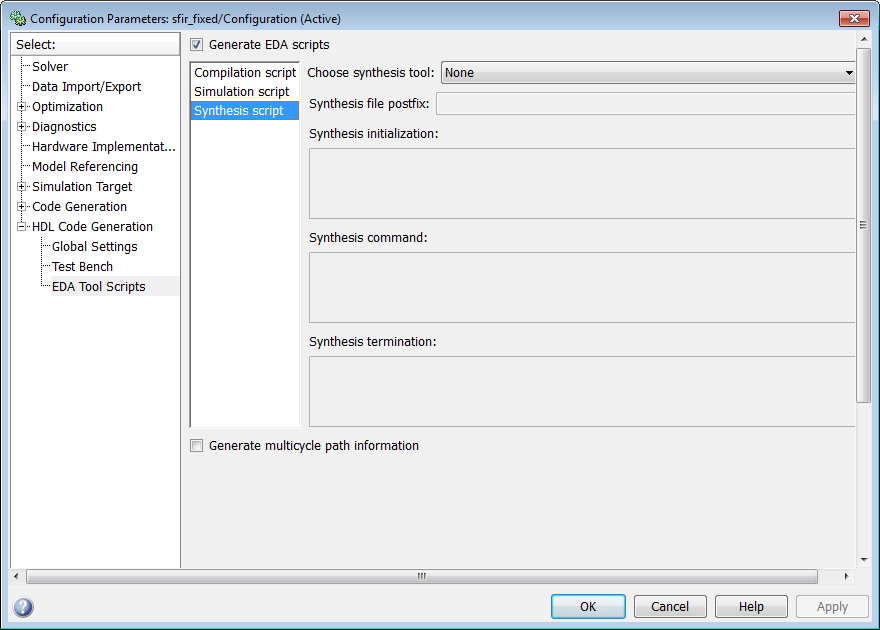Click the scroll right arrow
Screen dimensions: 880x630
click(x=846, y=576)
